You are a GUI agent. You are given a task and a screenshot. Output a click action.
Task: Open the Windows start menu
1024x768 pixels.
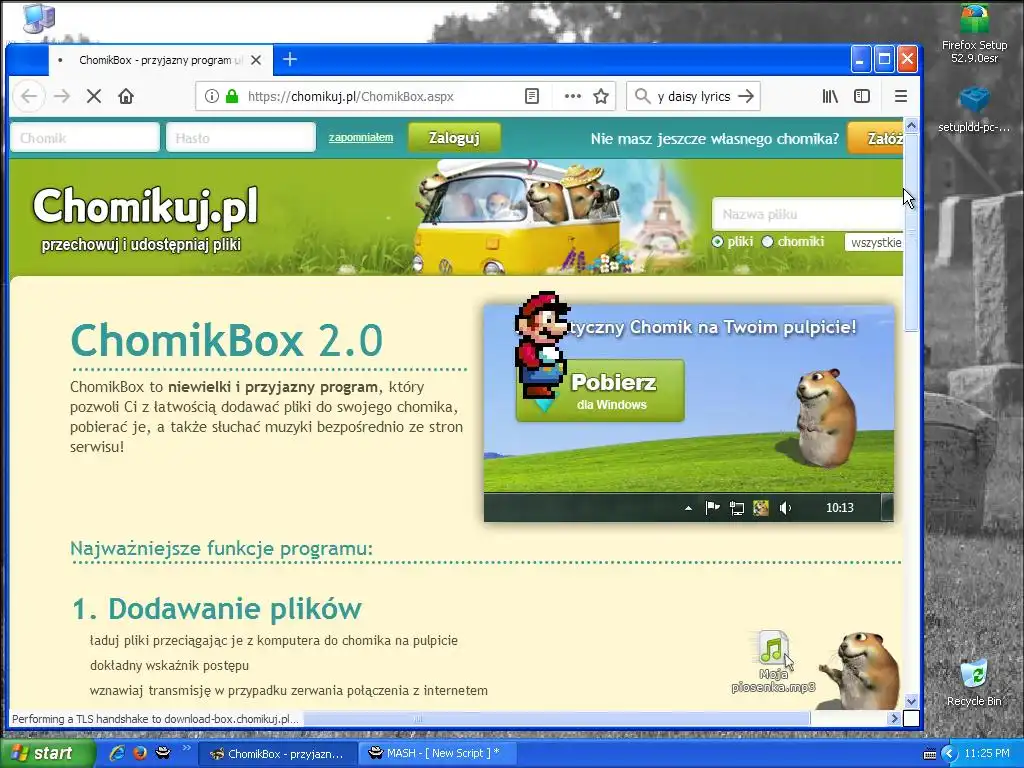(x=47, y=753)
